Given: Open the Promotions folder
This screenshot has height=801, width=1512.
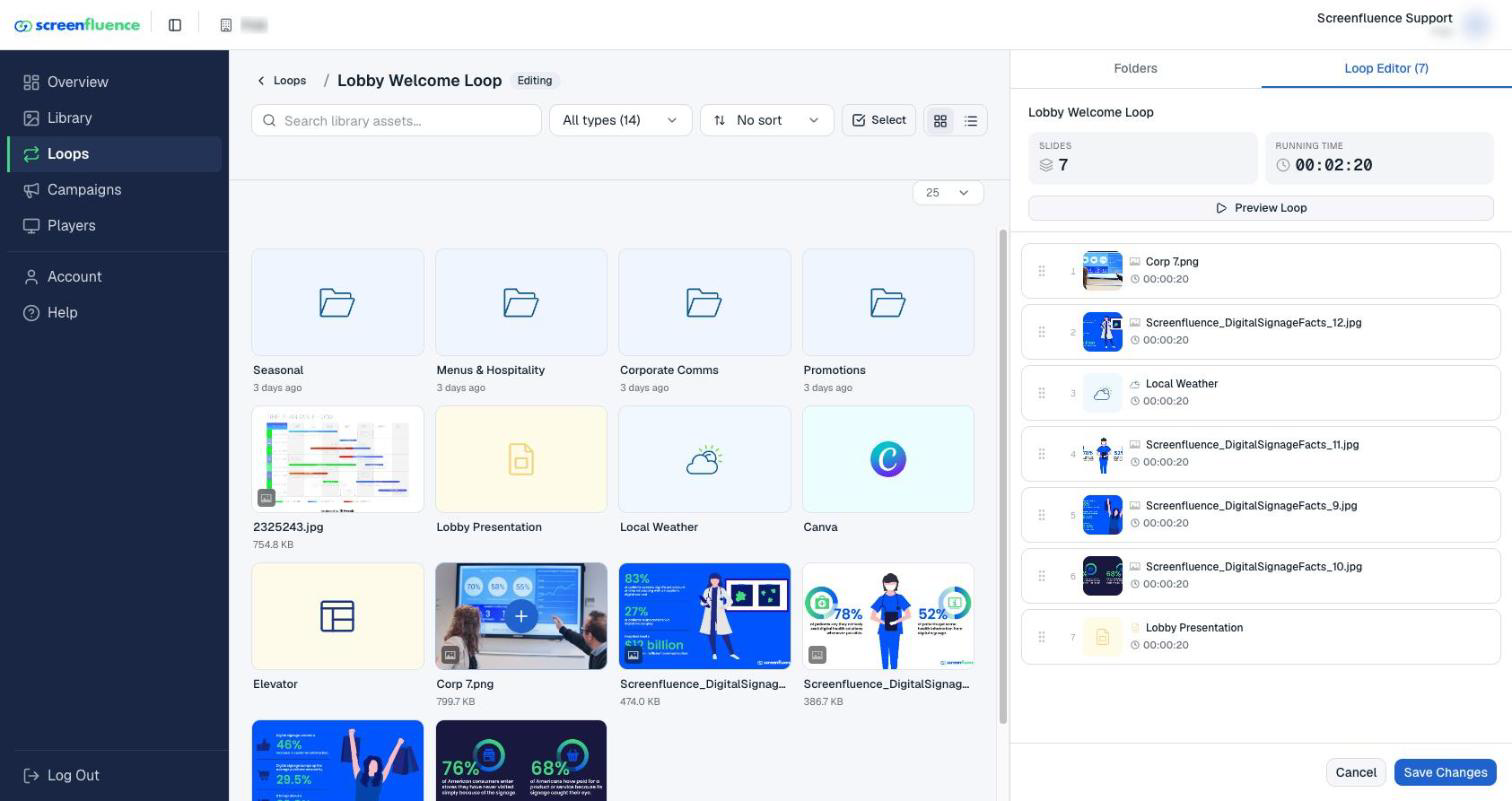Looking at the screenshot, I should coord(888,302).
